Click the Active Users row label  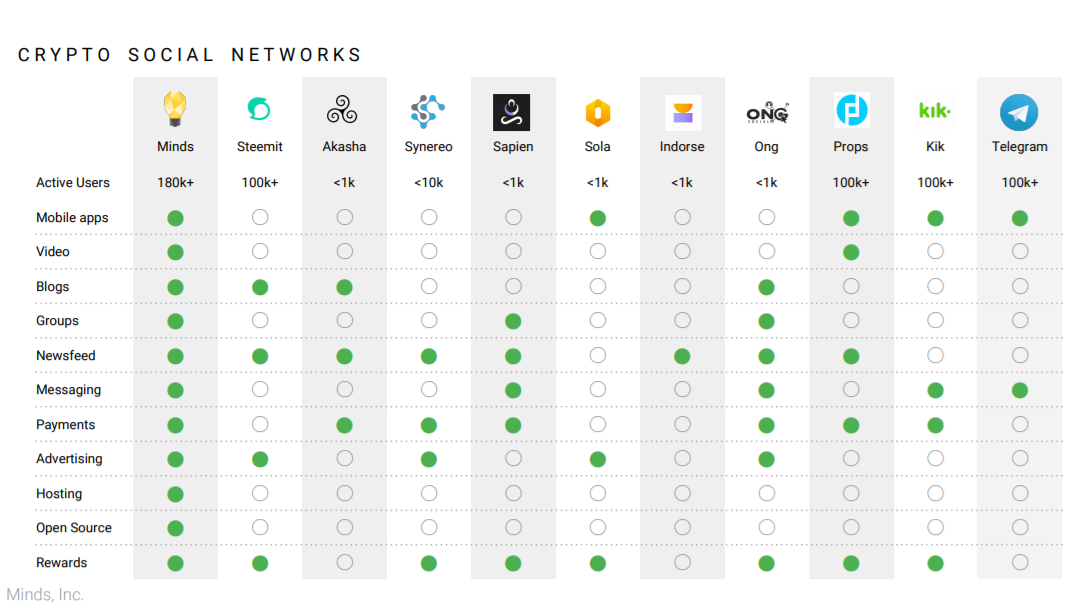(x=72, y=183)
